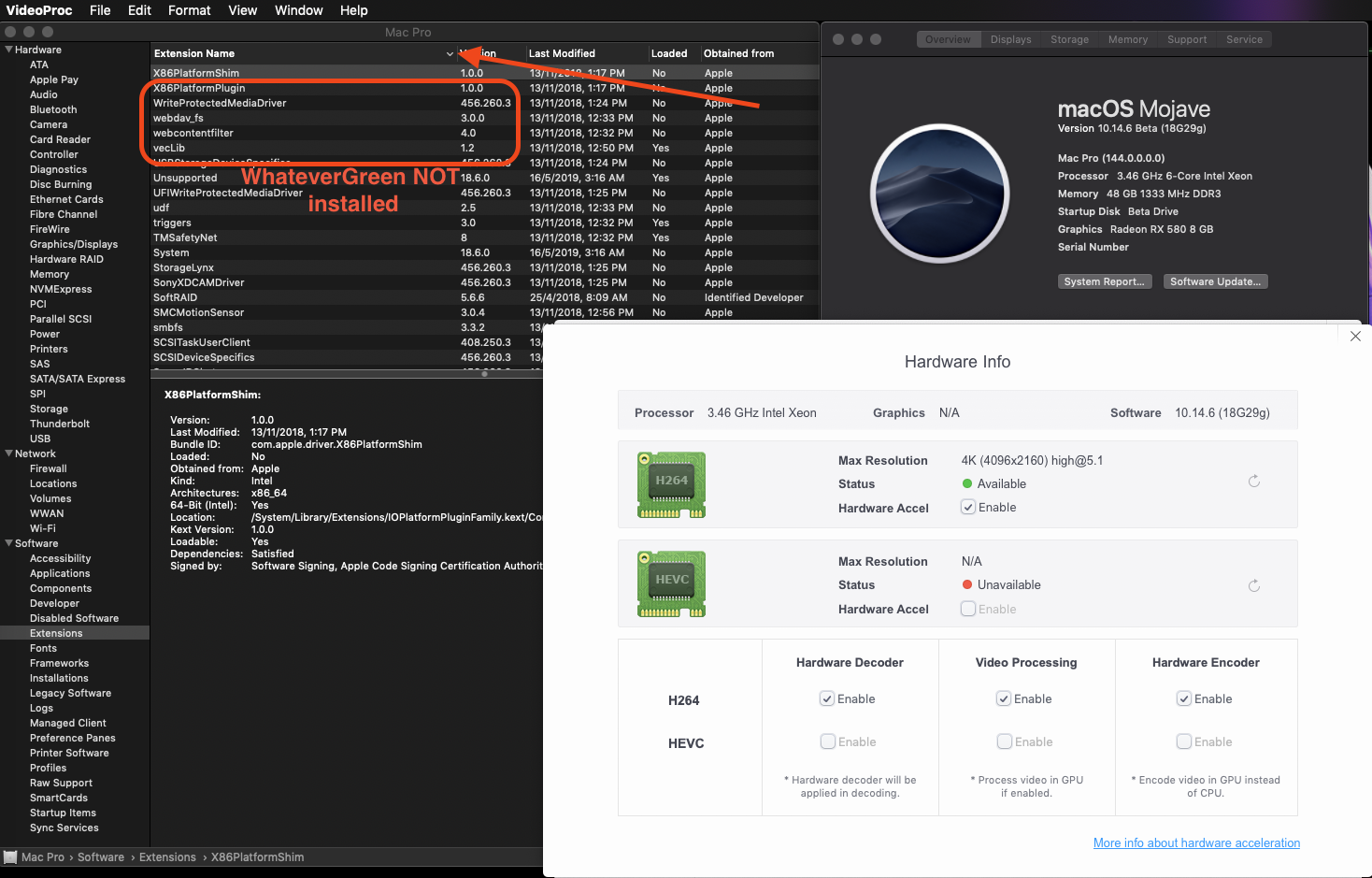
Task: Select Extensions in the sidebar
Action: (75, 633)
